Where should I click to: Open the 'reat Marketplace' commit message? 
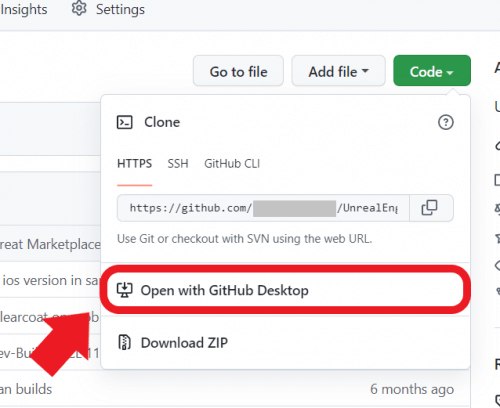50,244
